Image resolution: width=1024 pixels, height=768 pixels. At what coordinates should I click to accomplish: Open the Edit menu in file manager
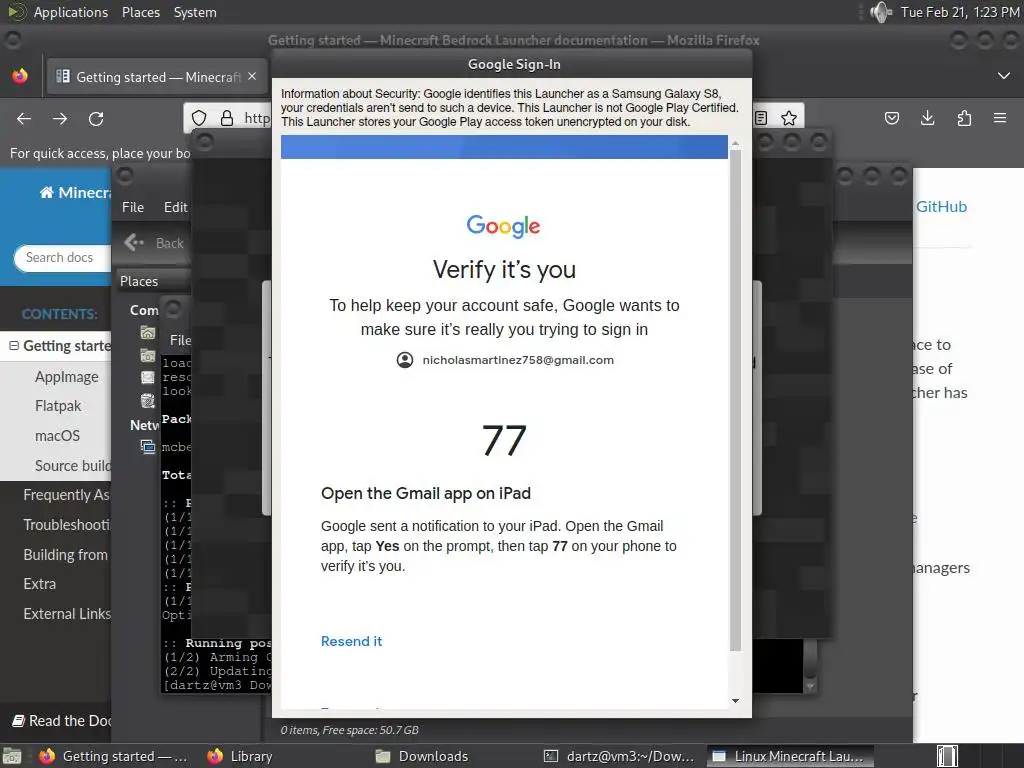pyautogui.click(x=175, y=207)
